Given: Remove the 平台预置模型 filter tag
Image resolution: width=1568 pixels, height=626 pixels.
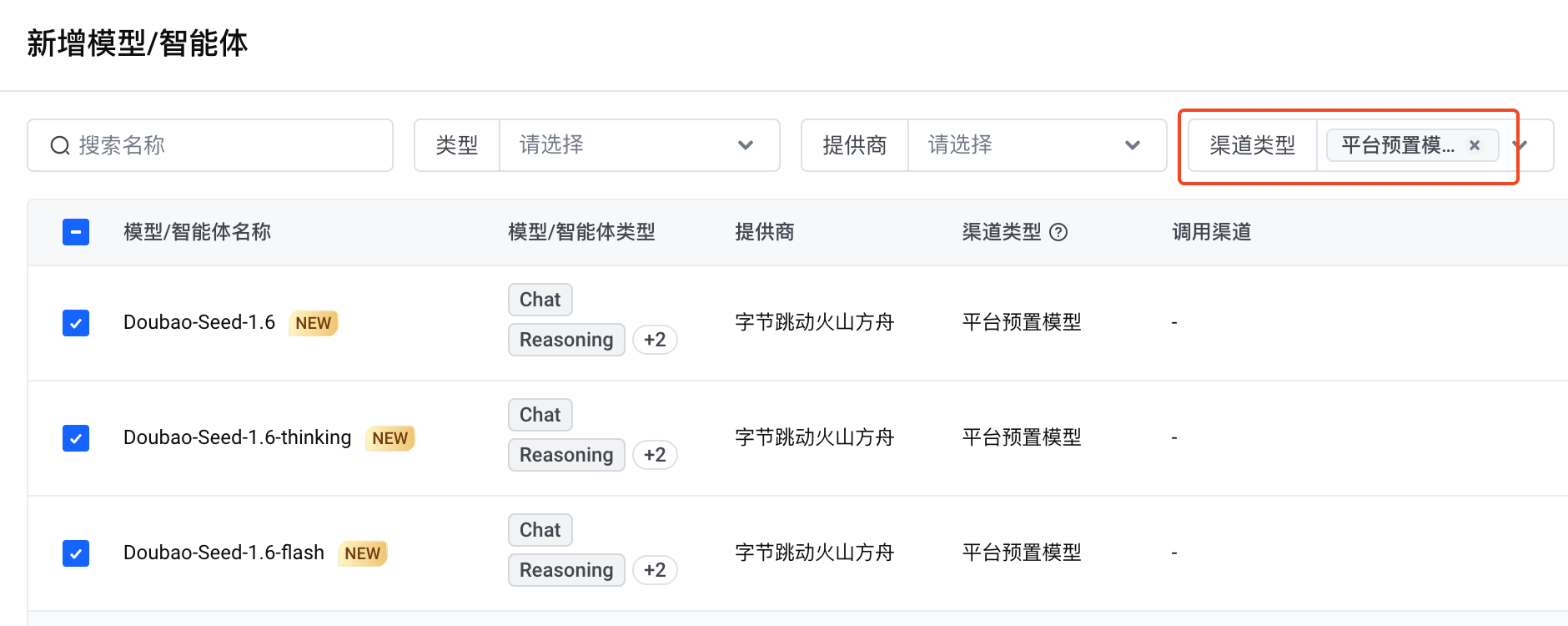Looking at the screenshot, I should [x=1475, y=145].
